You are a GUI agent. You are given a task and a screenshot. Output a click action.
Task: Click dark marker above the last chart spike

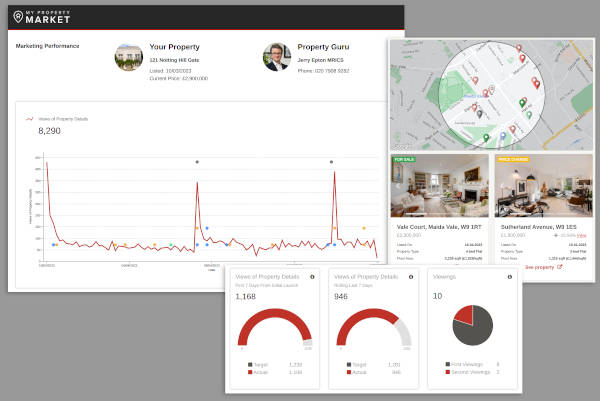click(331, 162)
